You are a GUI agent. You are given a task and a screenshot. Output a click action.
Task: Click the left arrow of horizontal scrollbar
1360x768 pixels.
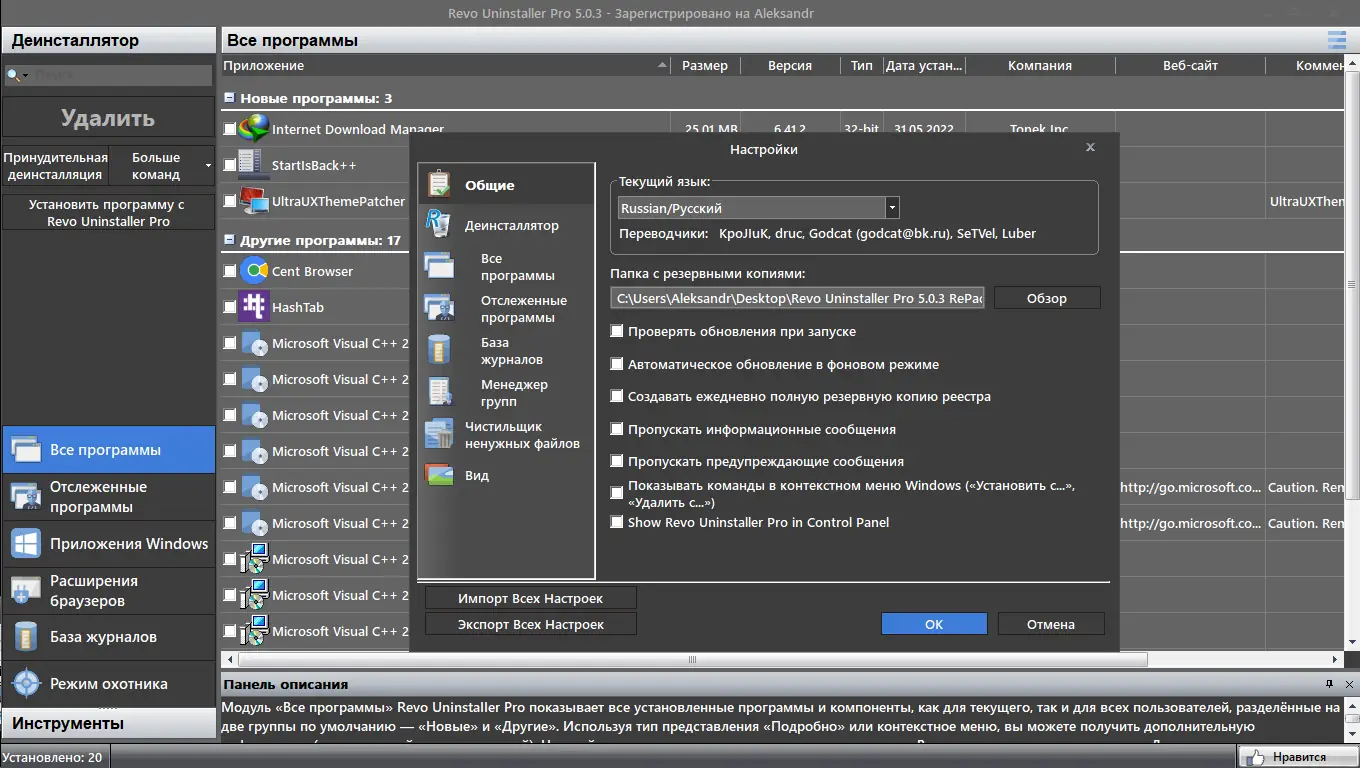coord(229,660)
